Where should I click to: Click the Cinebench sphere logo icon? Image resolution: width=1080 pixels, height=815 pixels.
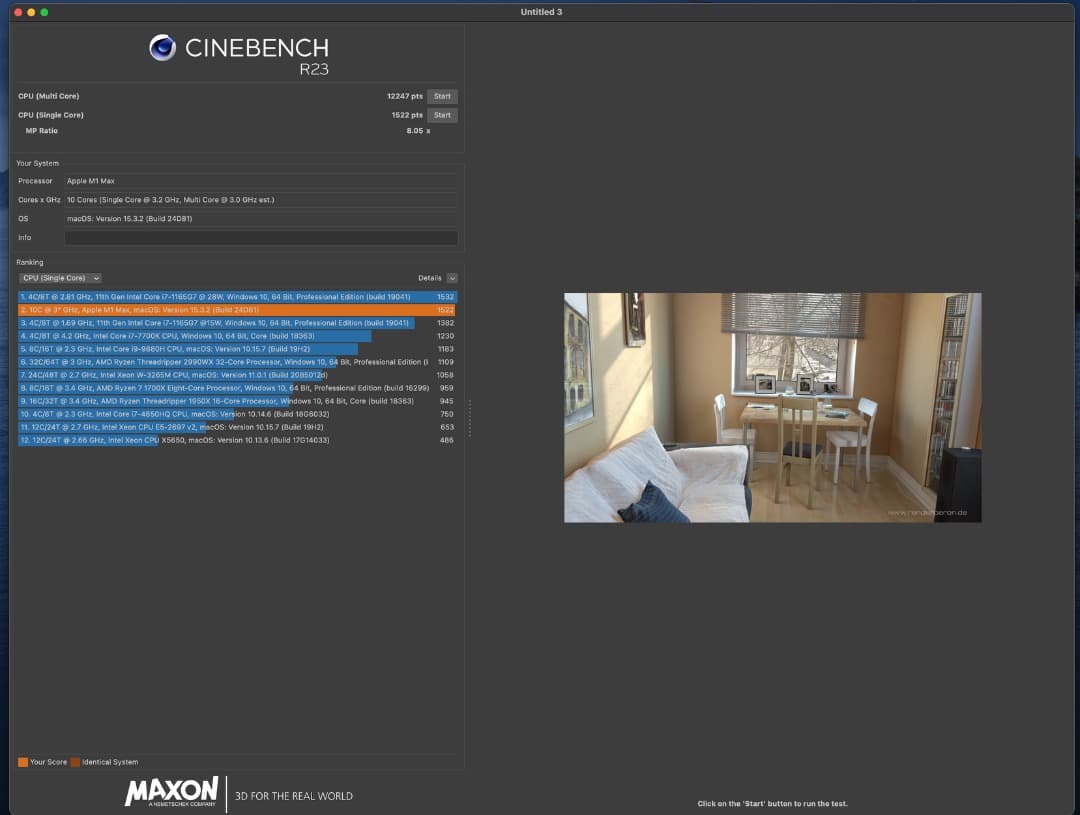tap(162, 47)
